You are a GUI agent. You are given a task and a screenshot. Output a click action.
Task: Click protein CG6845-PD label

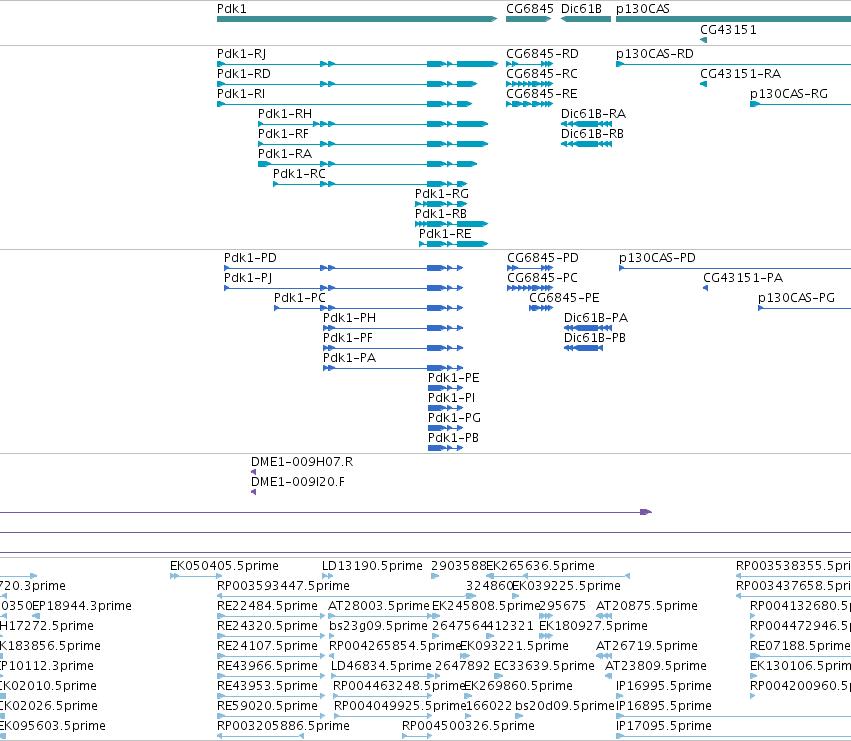point(543,258)
